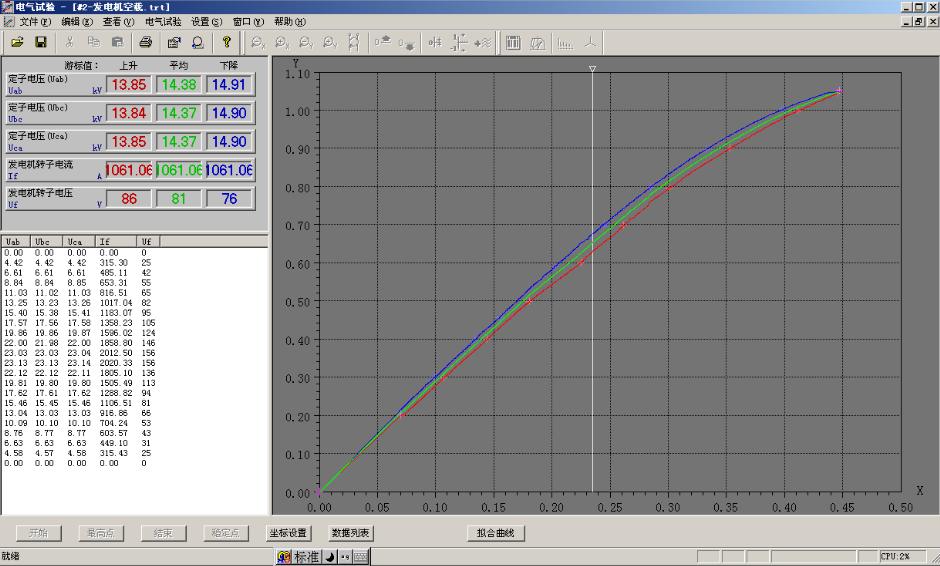Click the 拟合曲线 button
The image size is (940, 566).
(495, 533)
